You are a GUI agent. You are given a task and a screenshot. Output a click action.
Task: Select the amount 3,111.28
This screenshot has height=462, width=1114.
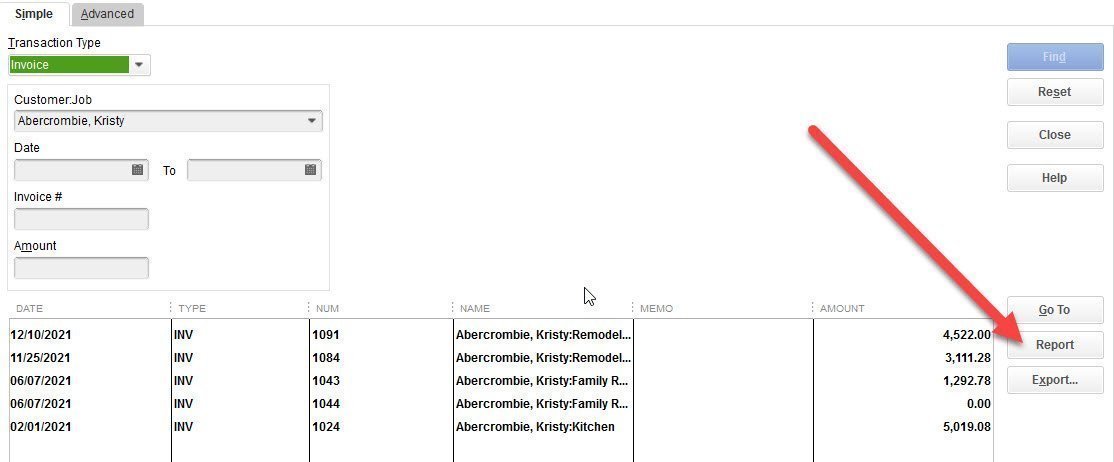[x=966, y=358]
